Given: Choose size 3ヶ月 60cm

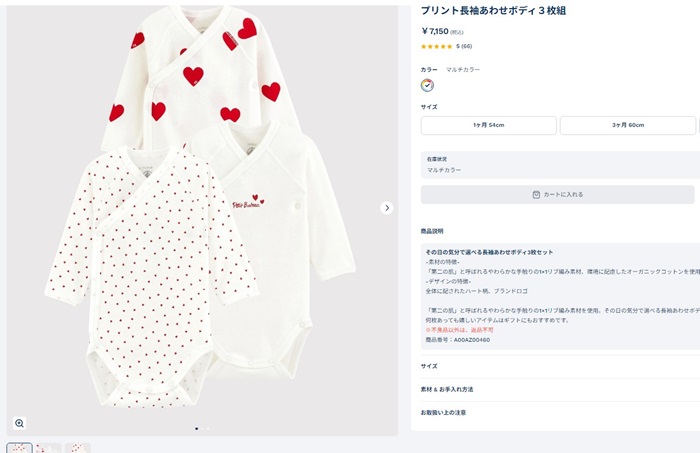Looking at the screenshot, I should [x=627, y=125].
